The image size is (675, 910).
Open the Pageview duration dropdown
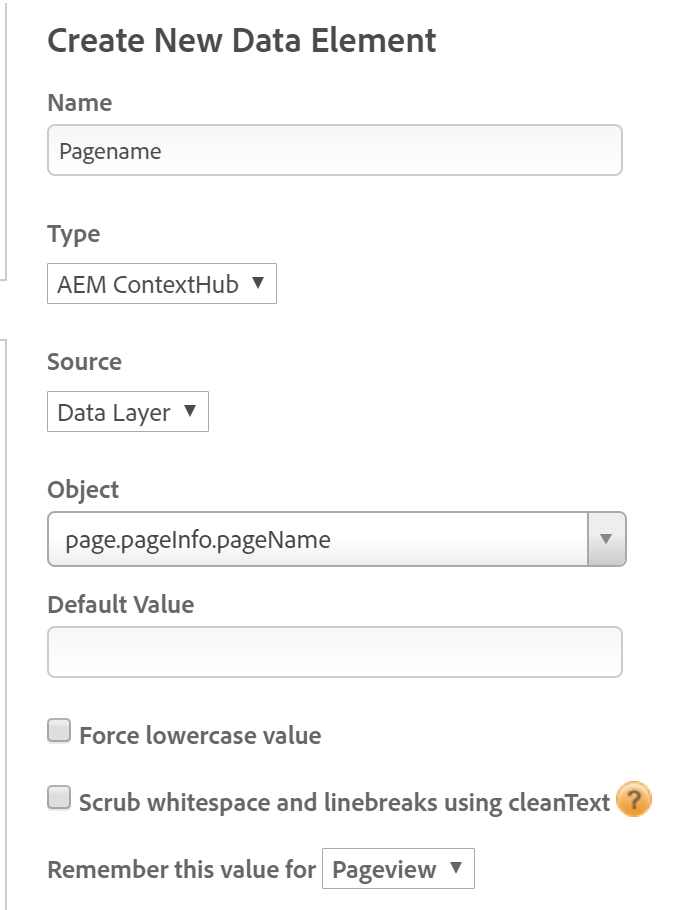[x=397, y=869]
